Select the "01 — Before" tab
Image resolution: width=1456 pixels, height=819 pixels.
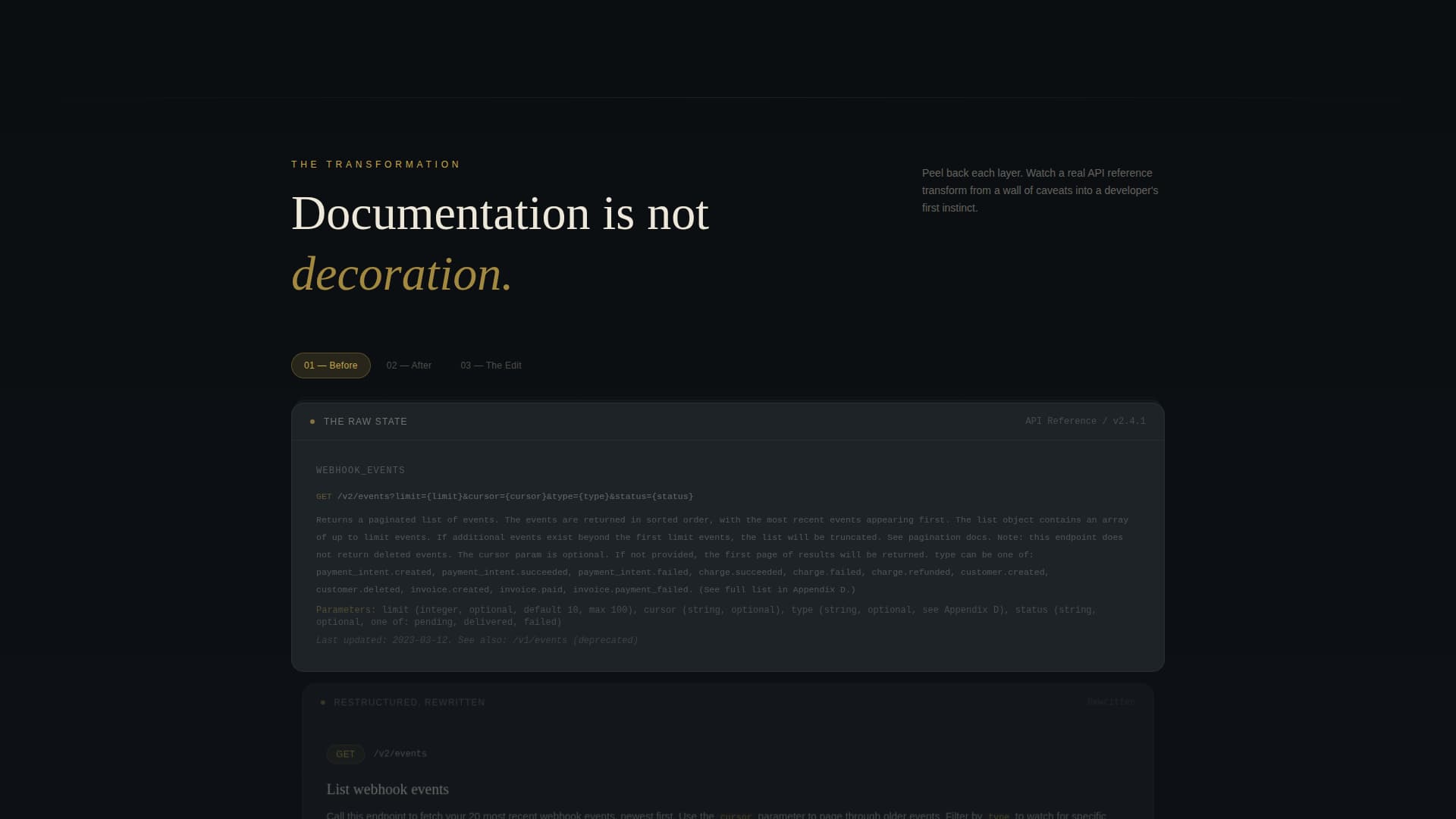(331, 366)
